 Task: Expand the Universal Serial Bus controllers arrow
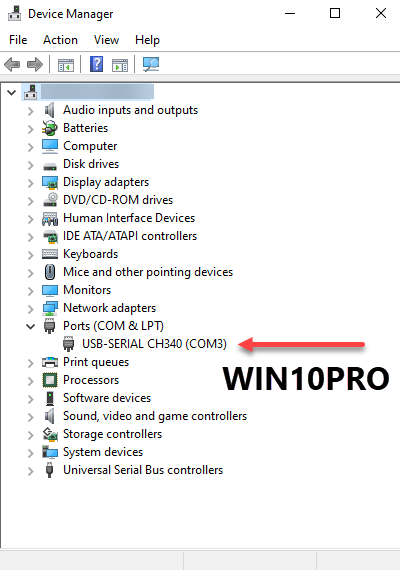click(31, 471)
